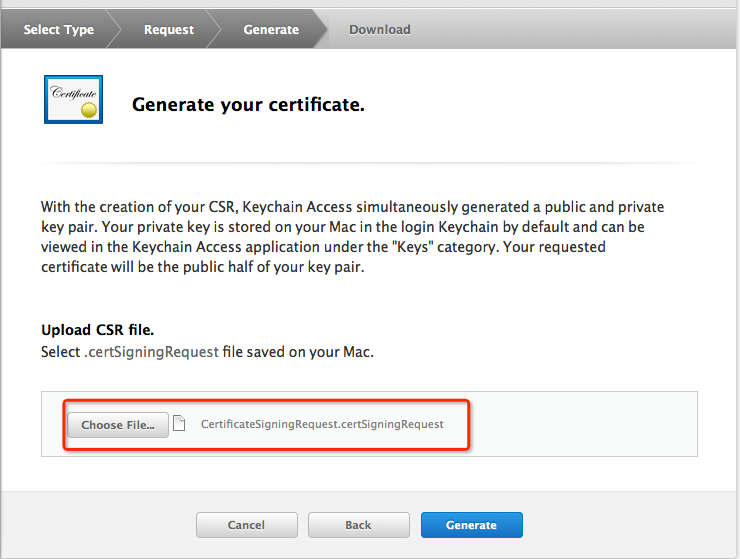Click the arrow between Generate and Download
Screen dimensions: 740x559
[x=317, y=29]
